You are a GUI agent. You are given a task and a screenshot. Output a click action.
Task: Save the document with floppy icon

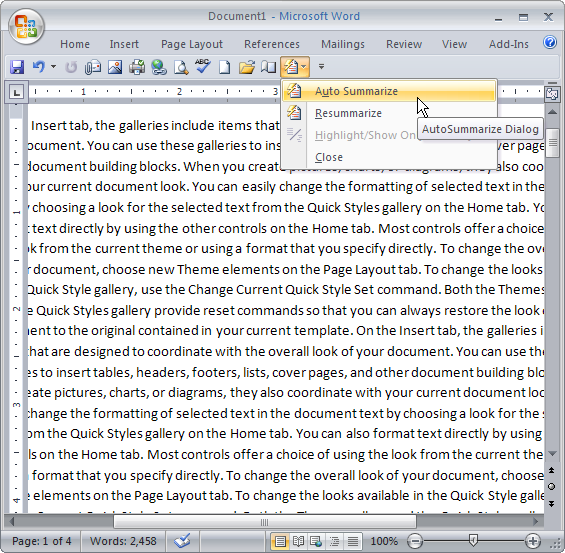coord(17,67)
